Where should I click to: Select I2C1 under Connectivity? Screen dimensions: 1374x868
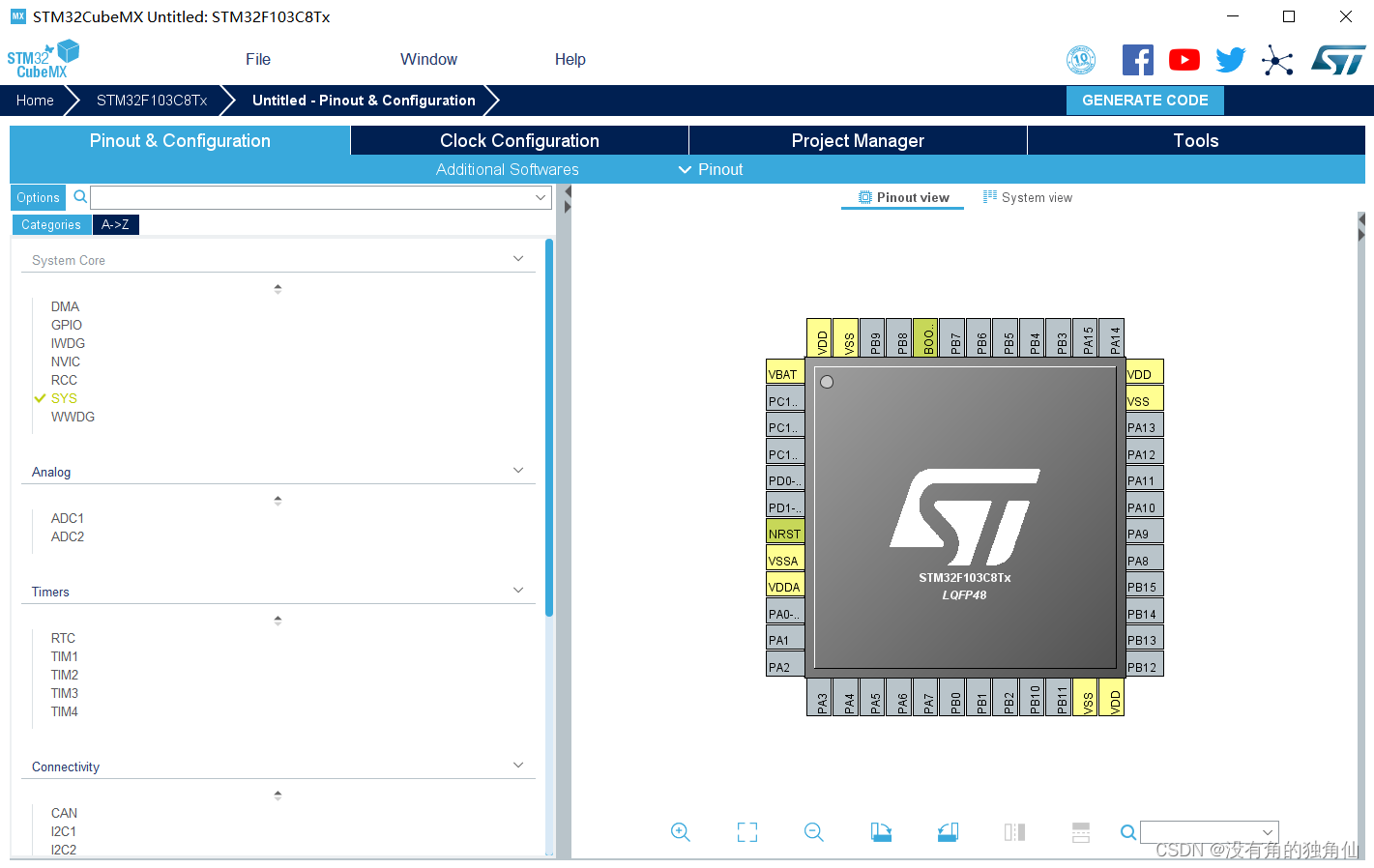coord(64,831)
